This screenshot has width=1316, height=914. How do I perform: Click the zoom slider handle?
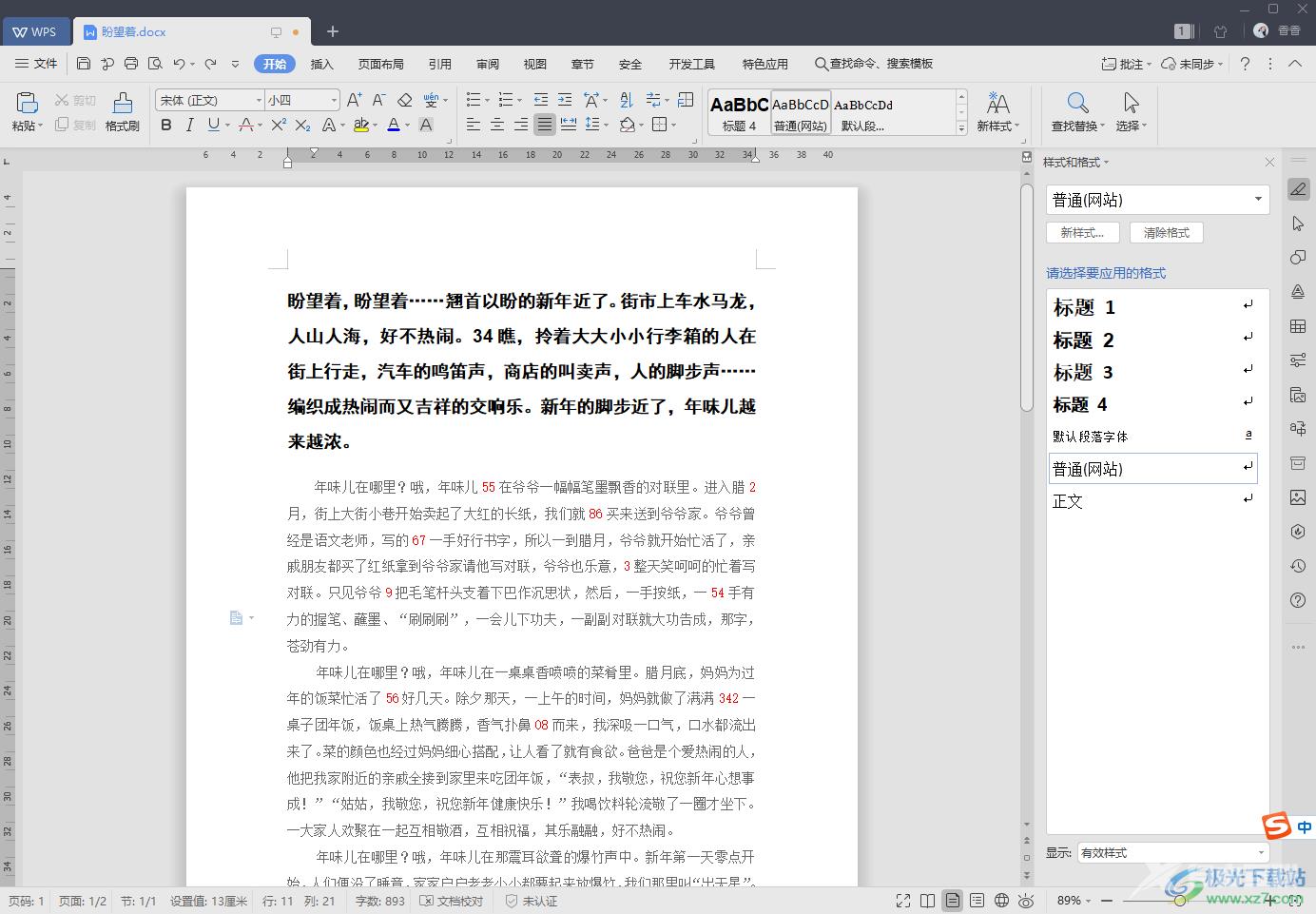click(x=1180, y=901)
